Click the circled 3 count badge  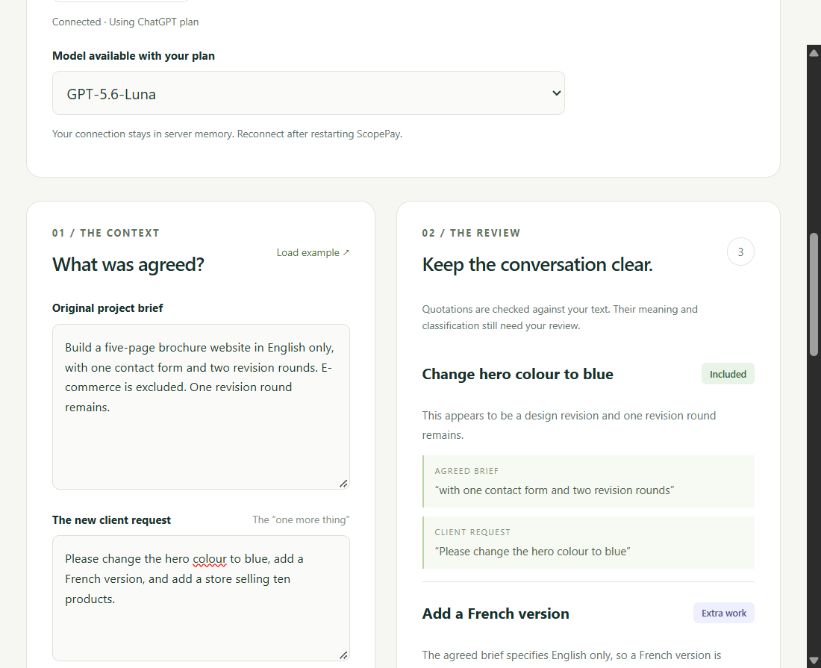[740, 252]
